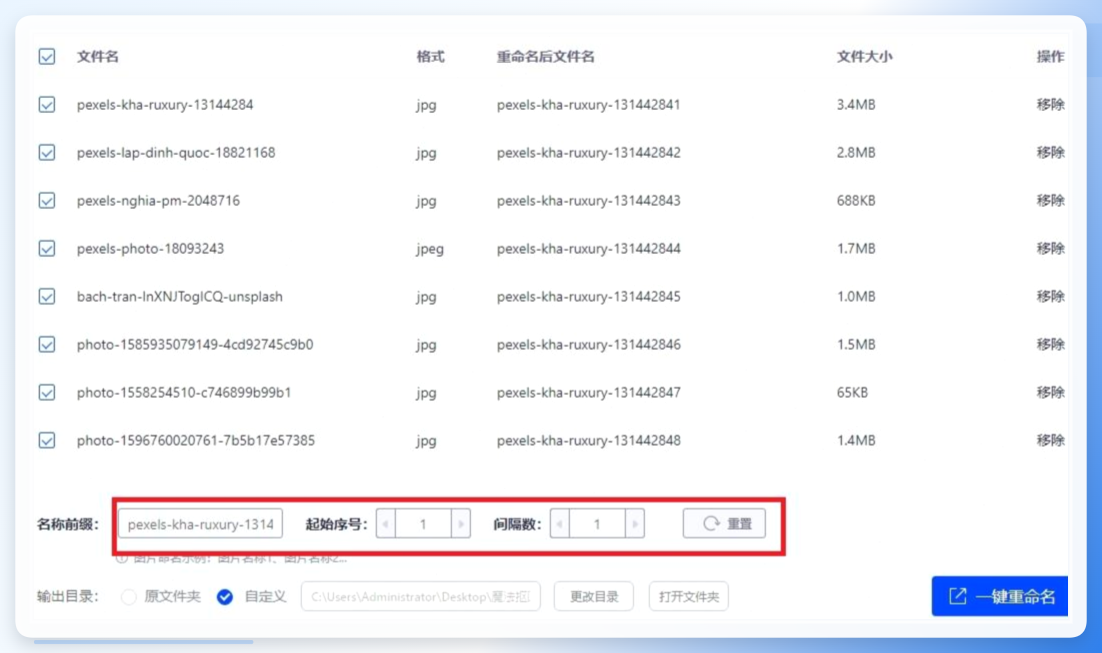
Task: Uncheck the pexels-nghia-pm-2048716 file checkbox
Action: click(x=47, y=200)
